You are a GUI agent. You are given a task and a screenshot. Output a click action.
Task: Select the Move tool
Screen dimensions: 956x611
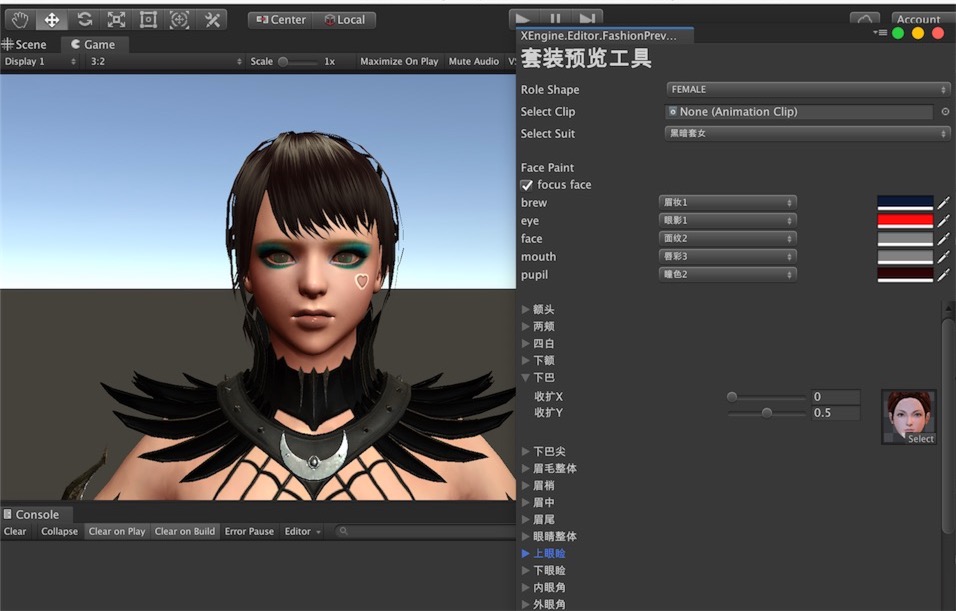point(51,19)
